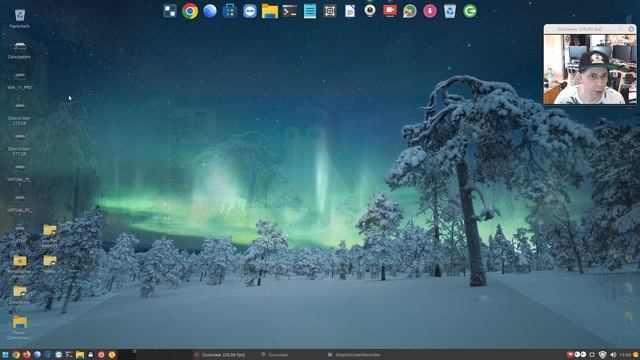Open the file manager folder in top dock

coord(270,11)
